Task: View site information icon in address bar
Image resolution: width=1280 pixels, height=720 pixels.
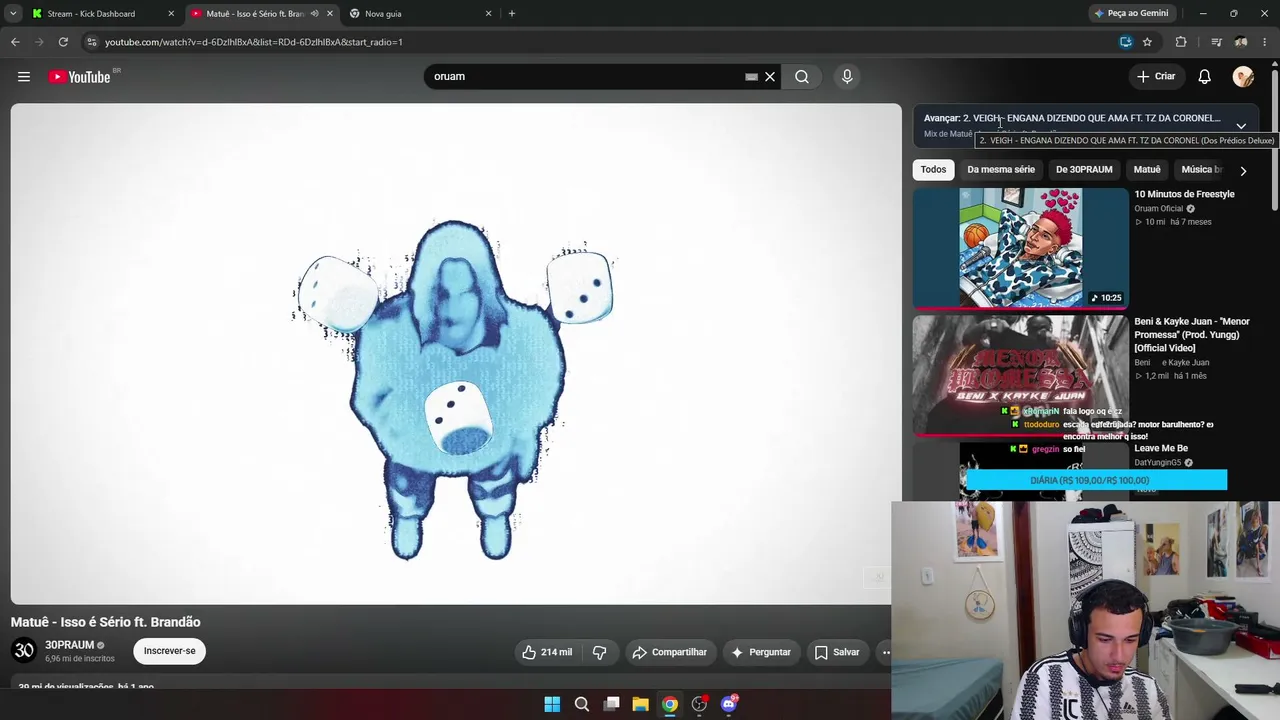Action: pyautogui.click(x=92, y=42)
